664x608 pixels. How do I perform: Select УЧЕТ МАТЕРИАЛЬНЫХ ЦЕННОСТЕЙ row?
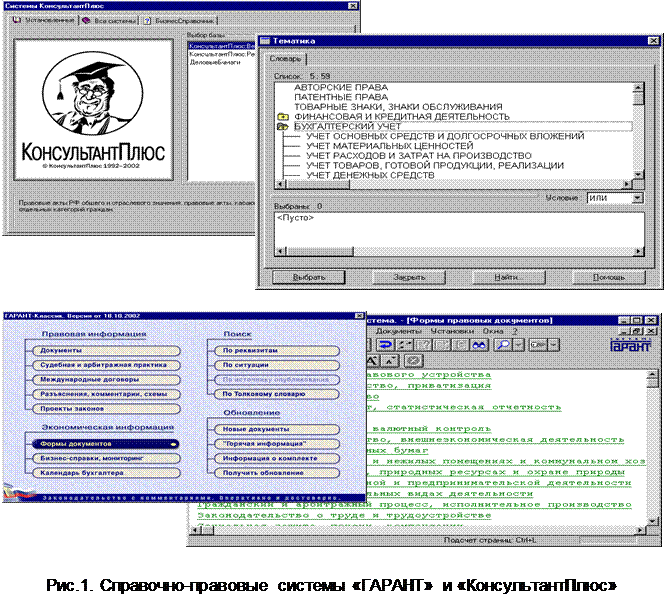click(390, 146)
